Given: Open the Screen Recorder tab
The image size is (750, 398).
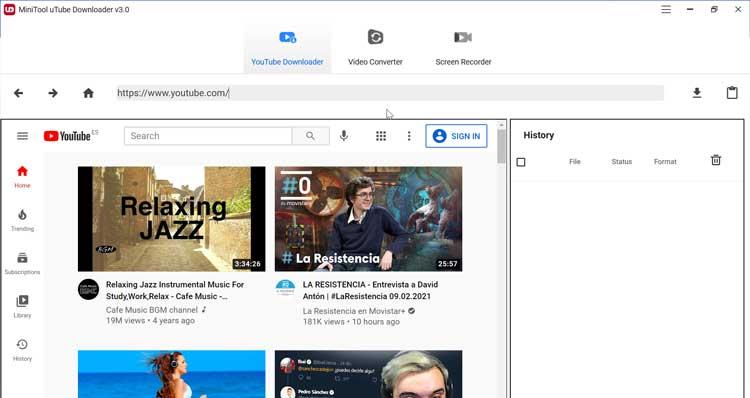Looking at the screenshot, I should [463, 49].
